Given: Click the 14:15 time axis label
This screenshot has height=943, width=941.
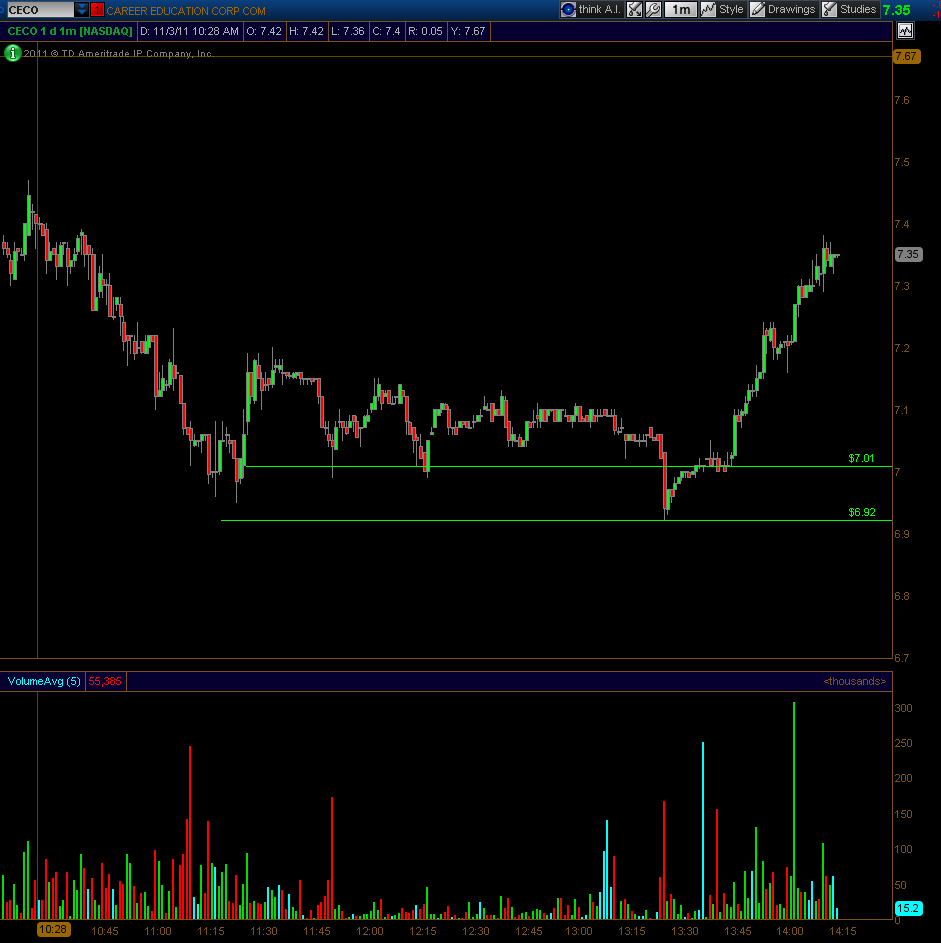Looking at the screenshot, I should tap(843, 931).
